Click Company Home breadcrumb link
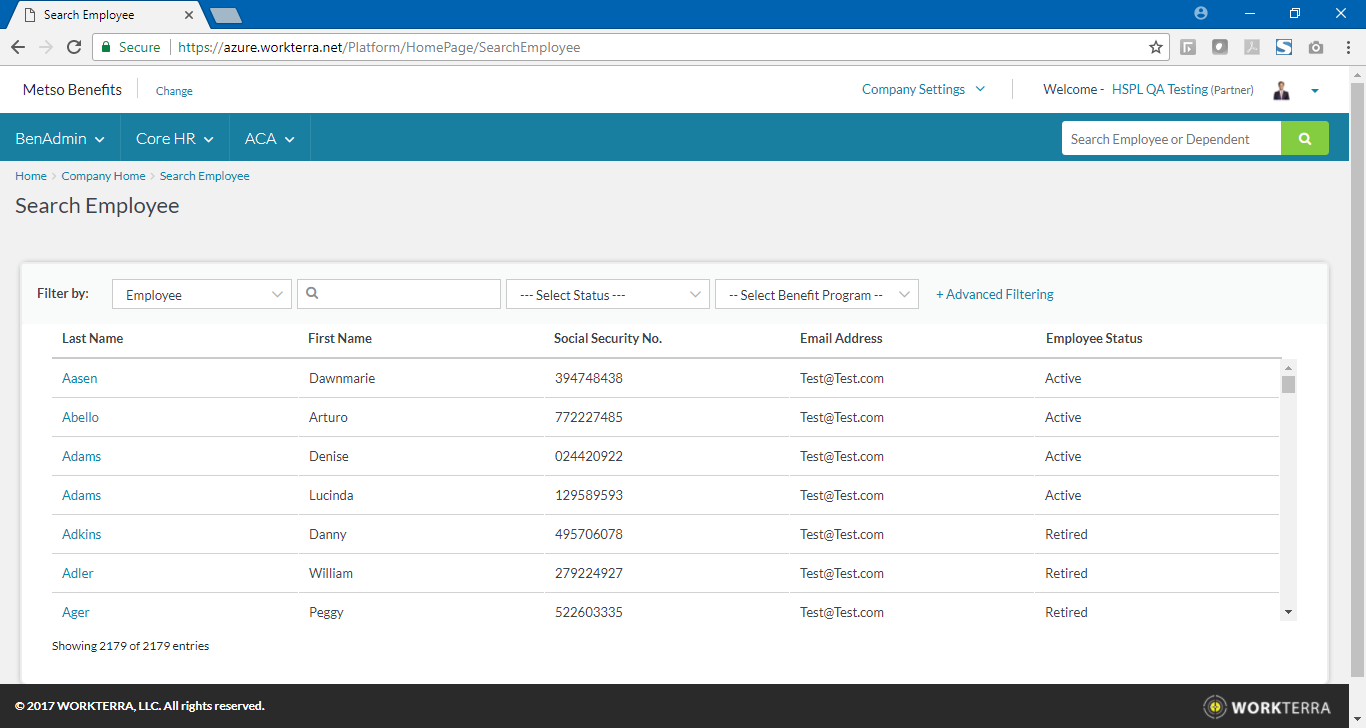The width and height of the screenshot is (1366, 728). tap(103, 176)
